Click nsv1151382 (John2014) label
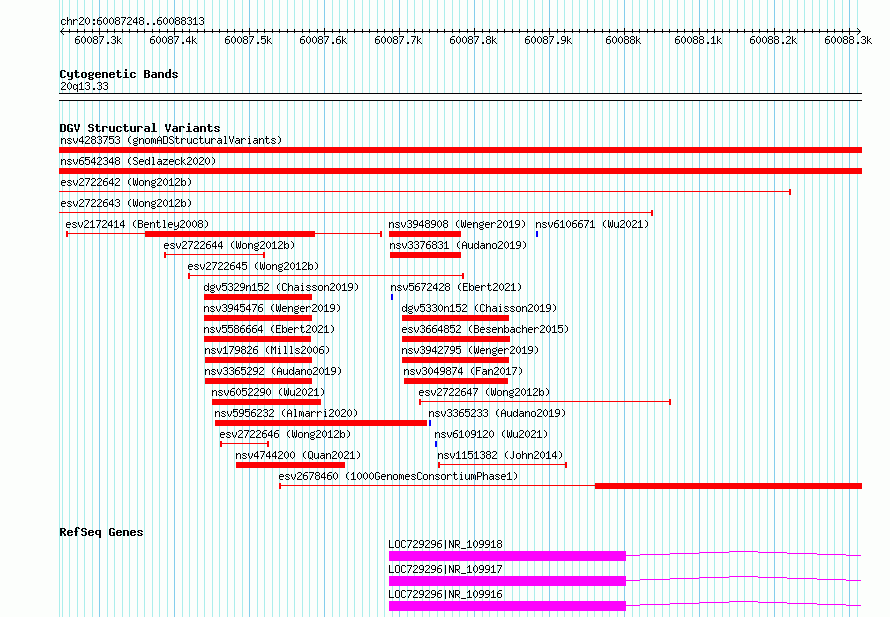890x617 pixels. pos(500,455)
